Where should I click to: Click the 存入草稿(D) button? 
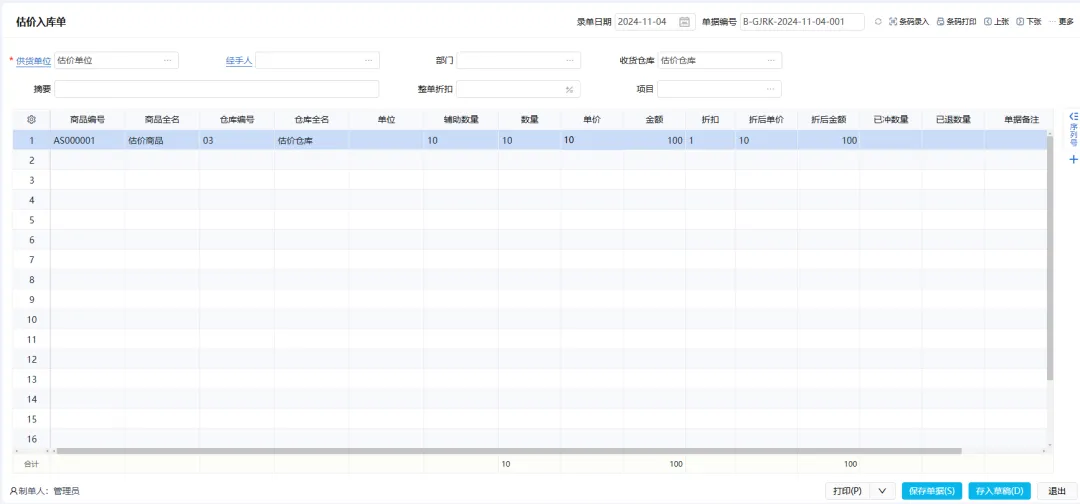(999, 491)
